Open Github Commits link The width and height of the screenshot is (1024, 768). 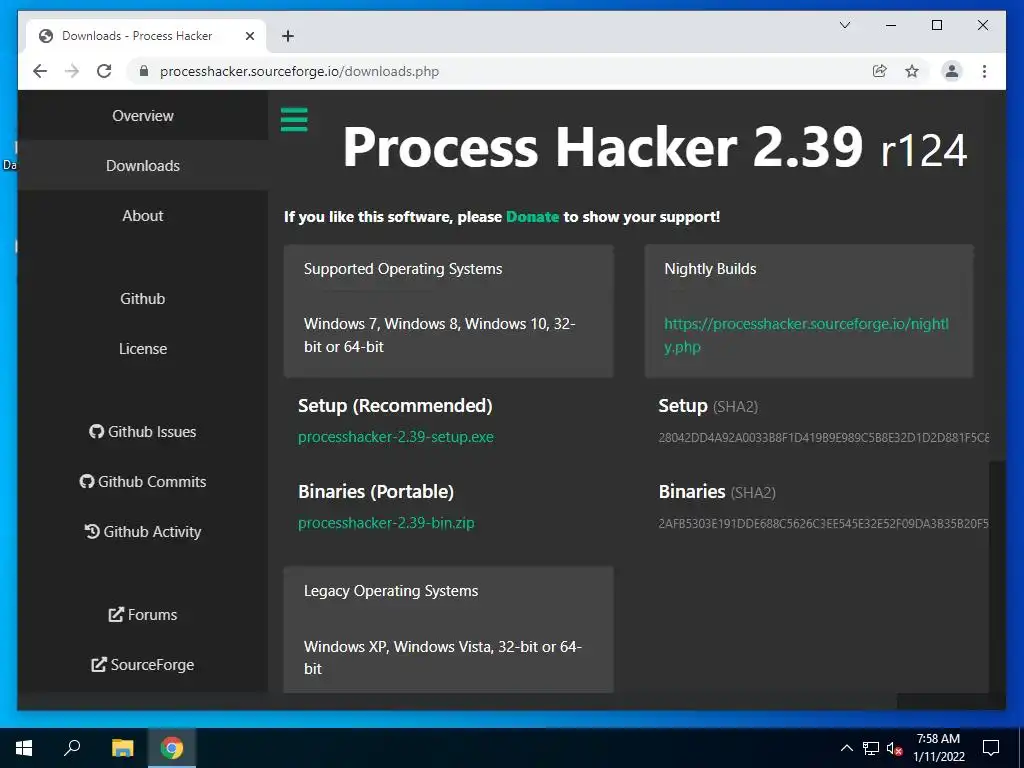pos(142,482)
